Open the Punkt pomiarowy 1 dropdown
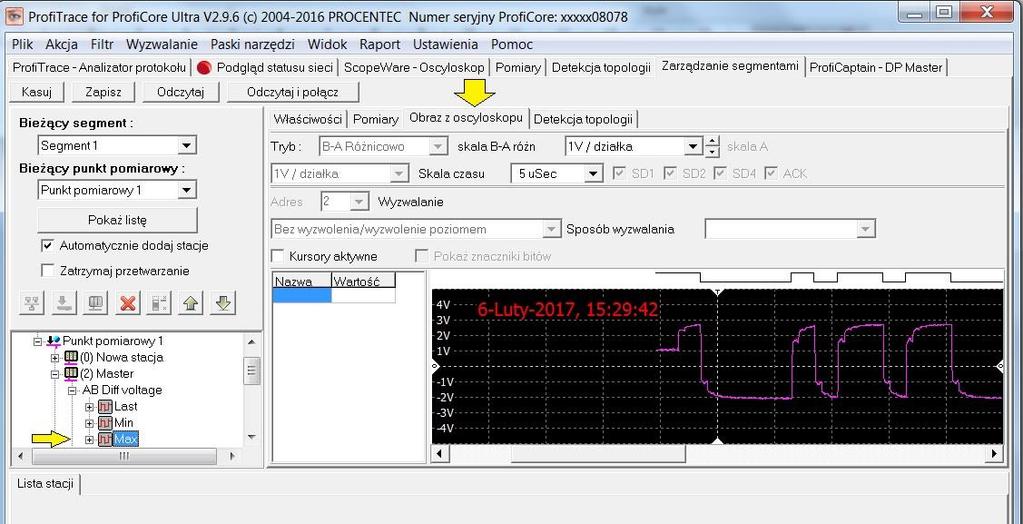Image resolution: width=1023 pixels, height=524 pixels. (187, 191)
